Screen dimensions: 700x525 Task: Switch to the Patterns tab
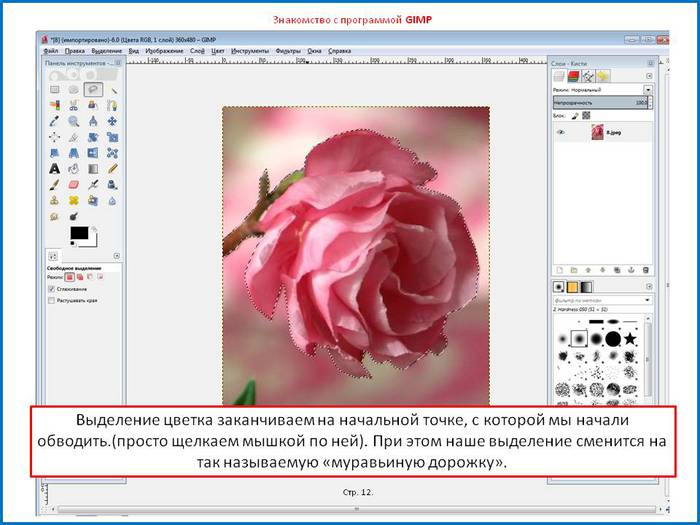click(x=572, y=287)
